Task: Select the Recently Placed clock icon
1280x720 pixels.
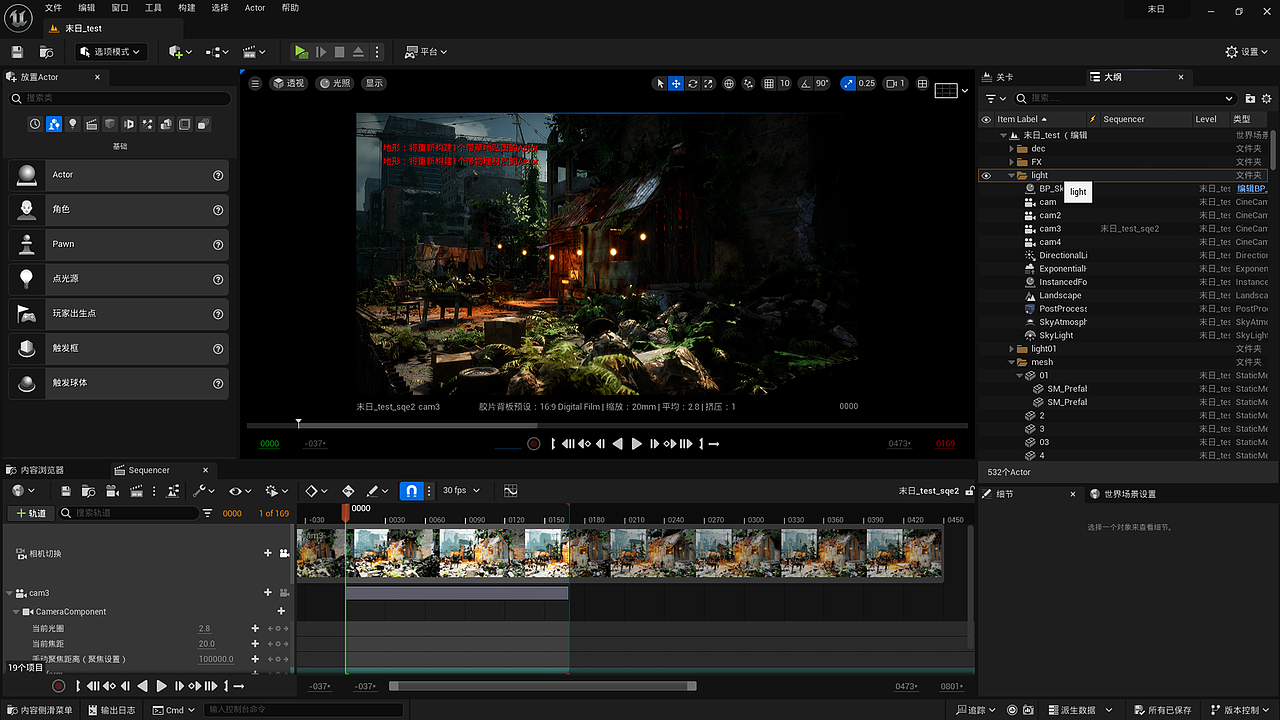Action: pyautogui.click(x=35, y=124)
